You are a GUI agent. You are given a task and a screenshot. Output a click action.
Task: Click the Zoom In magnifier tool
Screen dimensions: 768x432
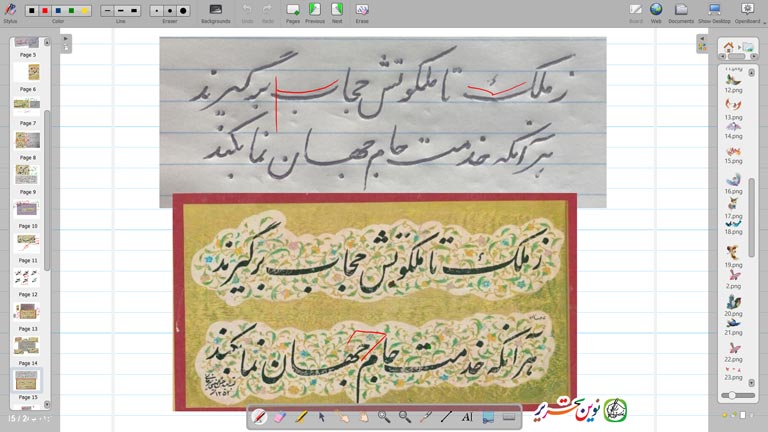point(384,416)
